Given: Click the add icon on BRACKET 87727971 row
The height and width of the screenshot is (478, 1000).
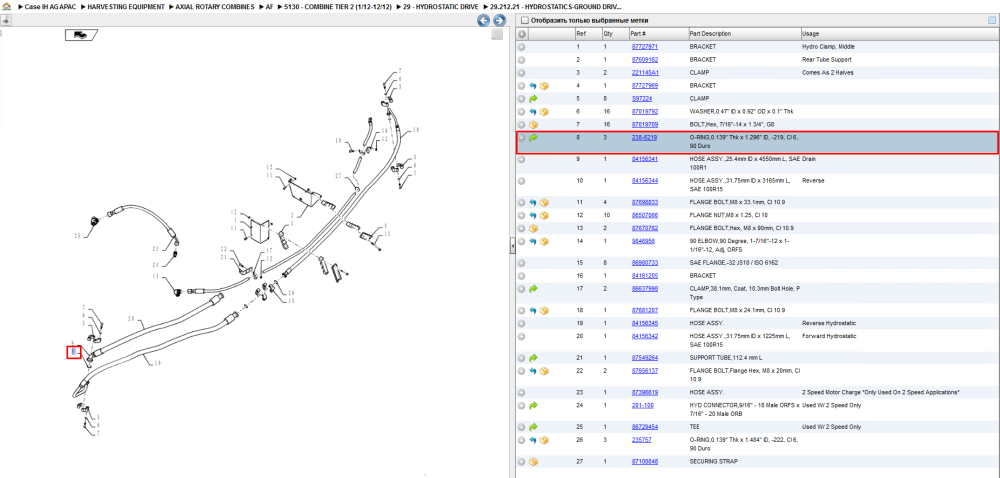Looking at the screenshot, I should point(521,47).
